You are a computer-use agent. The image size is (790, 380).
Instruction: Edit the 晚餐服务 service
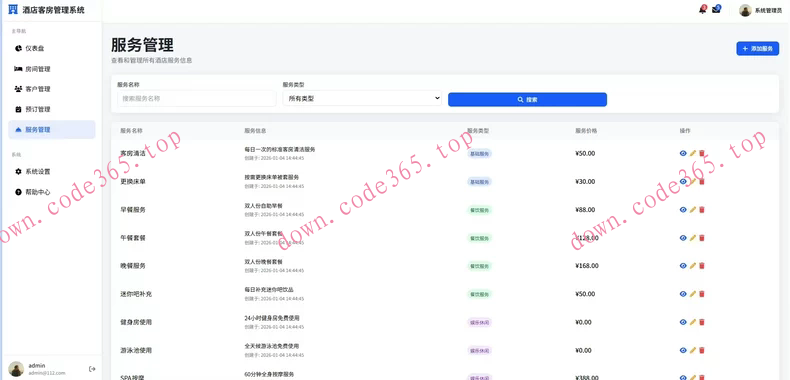pyautogui.click(x=693, y=266)
